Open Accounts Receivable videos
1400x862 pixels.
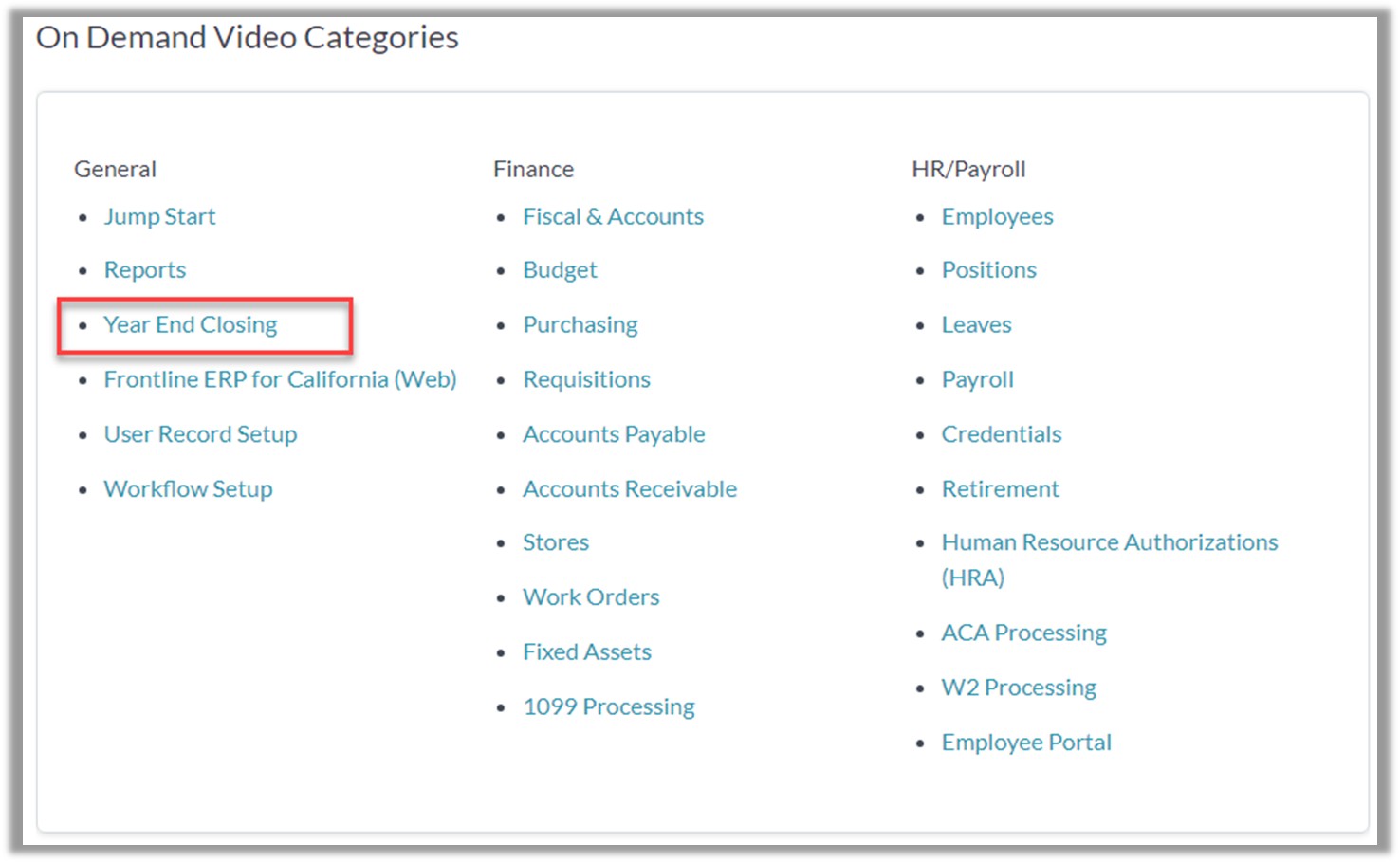[x=630, y=489]
